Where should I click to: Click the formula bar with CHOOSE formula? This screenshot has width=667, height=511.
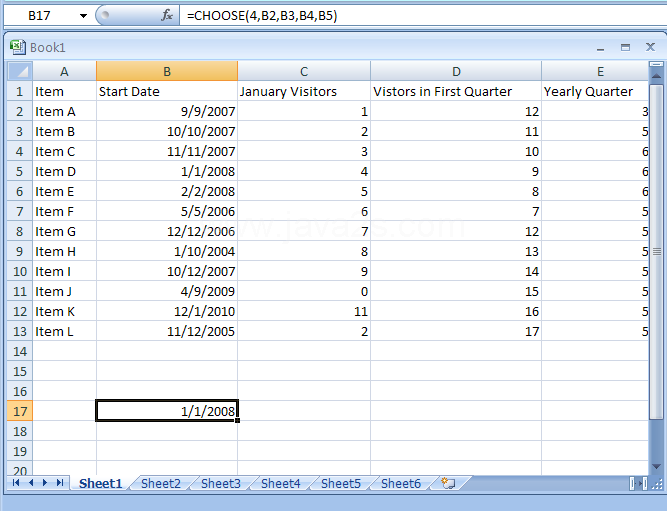pos(421,16)
